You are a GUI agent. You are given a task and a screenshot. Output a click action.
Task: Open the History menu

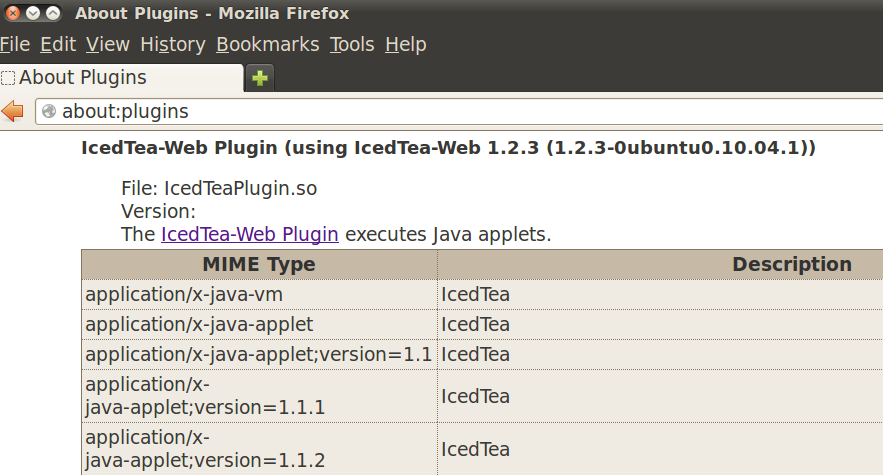pyautogui.click(x=172, y=44)
